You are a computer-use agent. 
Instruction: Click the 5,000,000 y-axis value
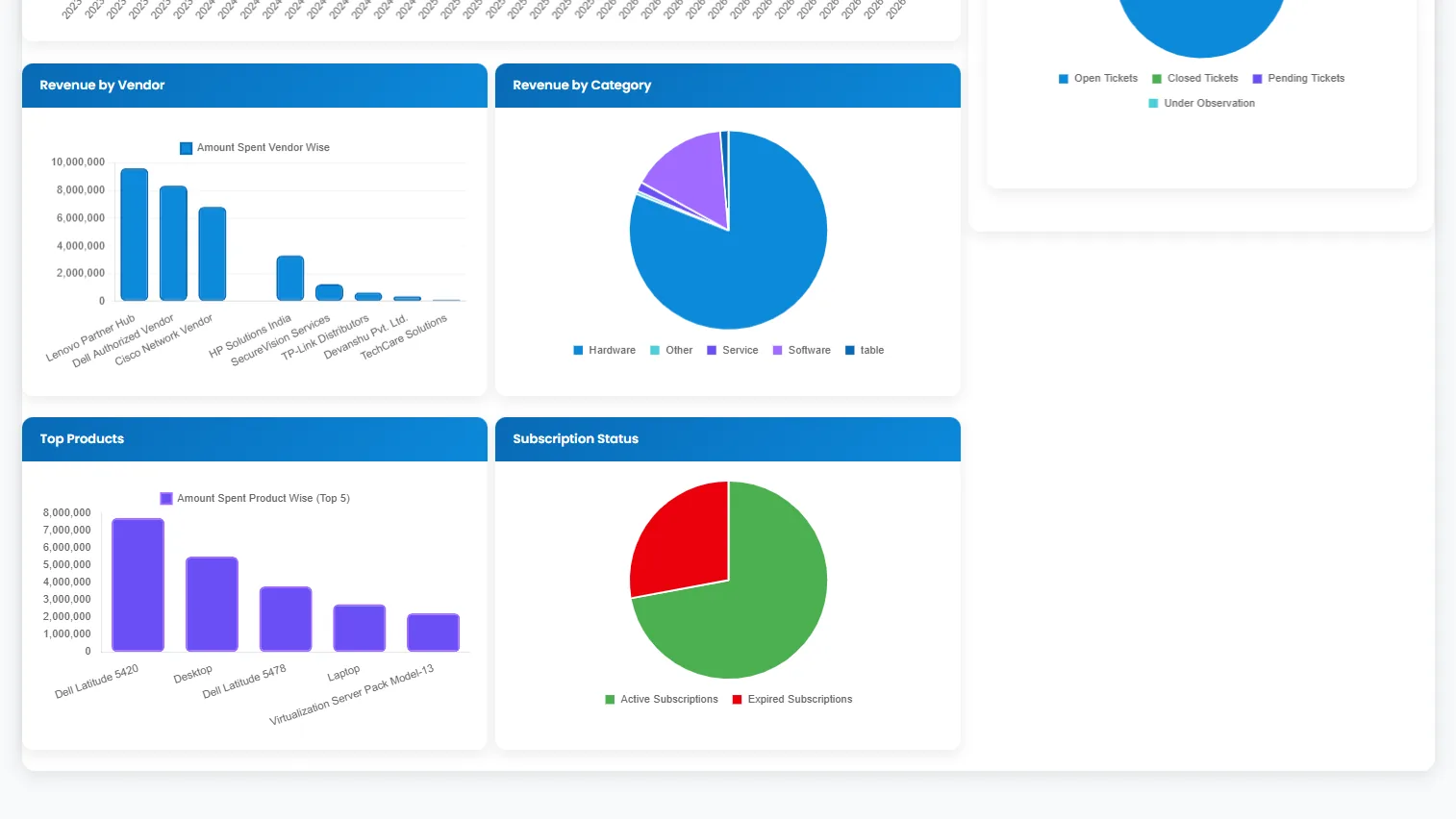tap(67, 565)
